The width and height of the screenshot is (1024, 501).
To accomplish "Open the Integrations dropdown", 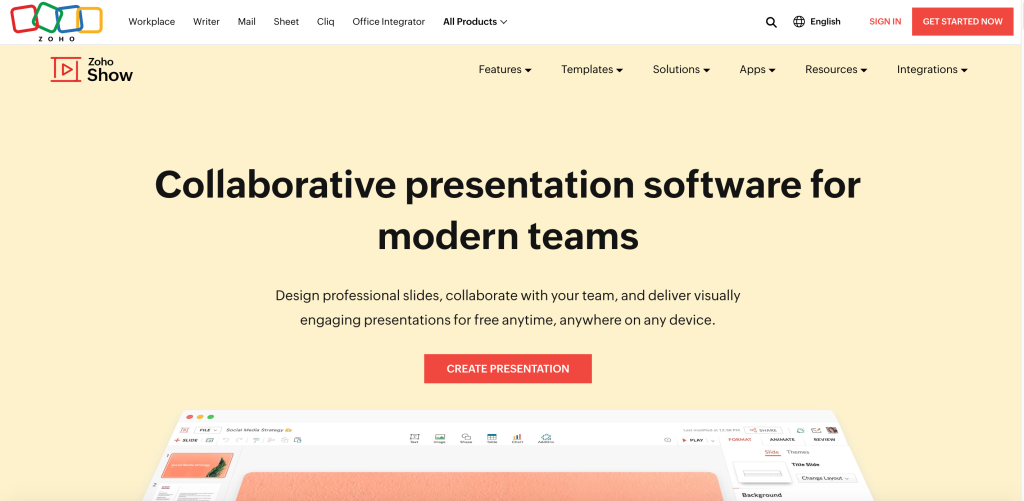I will (932, 70).
